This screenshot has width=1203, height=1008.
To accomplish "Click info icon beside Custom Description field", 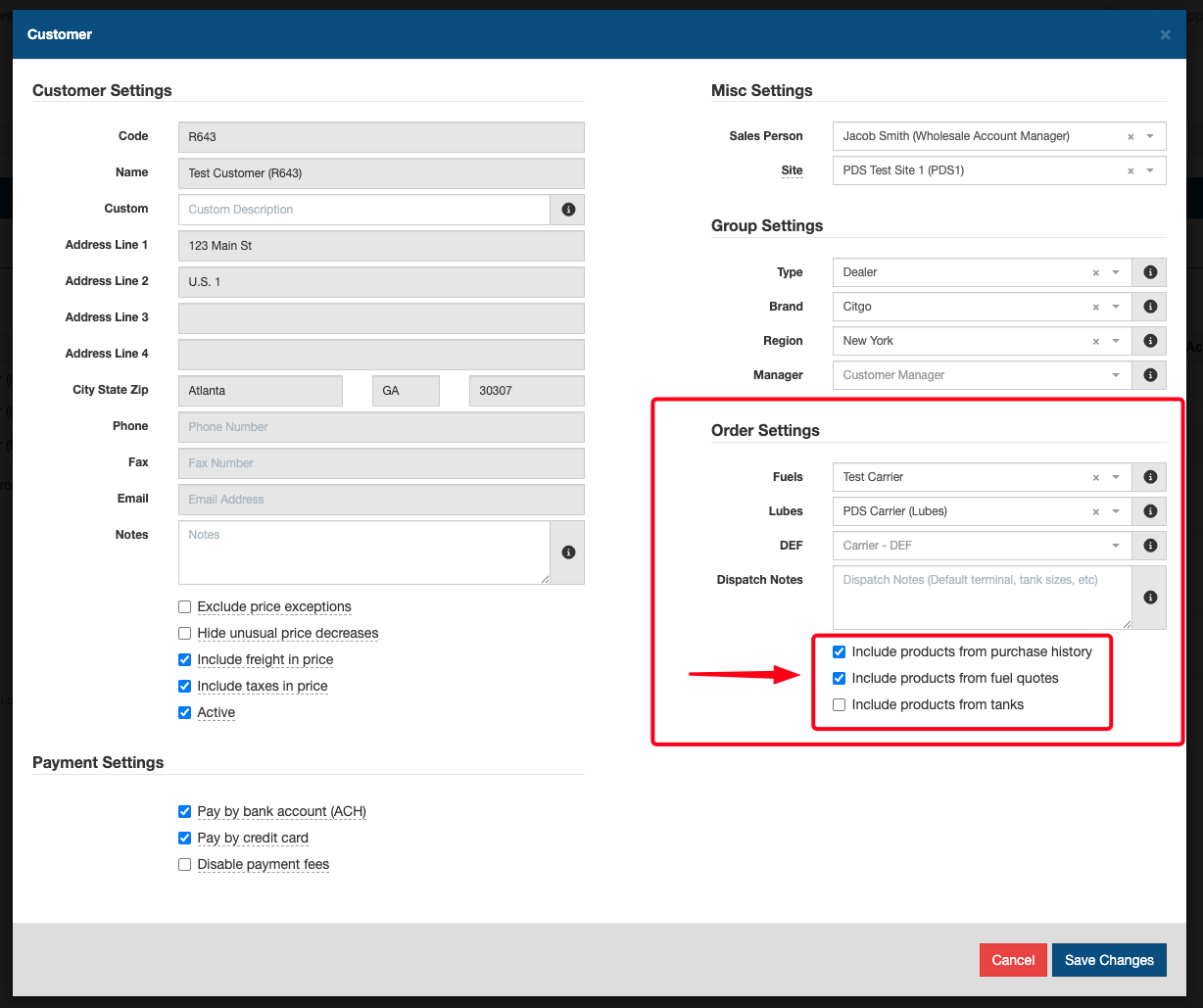I will [x=568, y=210].
